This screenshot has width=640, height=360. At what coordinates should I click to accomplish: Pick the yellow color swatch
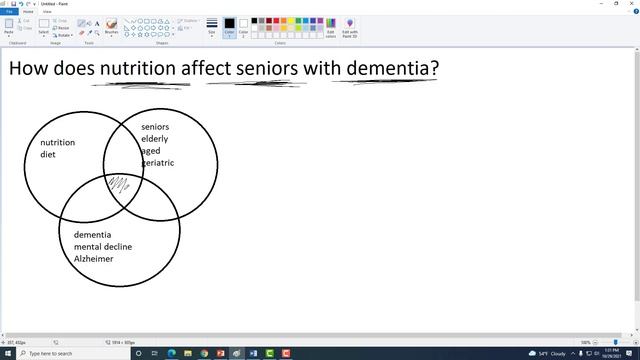click(291, 21)
